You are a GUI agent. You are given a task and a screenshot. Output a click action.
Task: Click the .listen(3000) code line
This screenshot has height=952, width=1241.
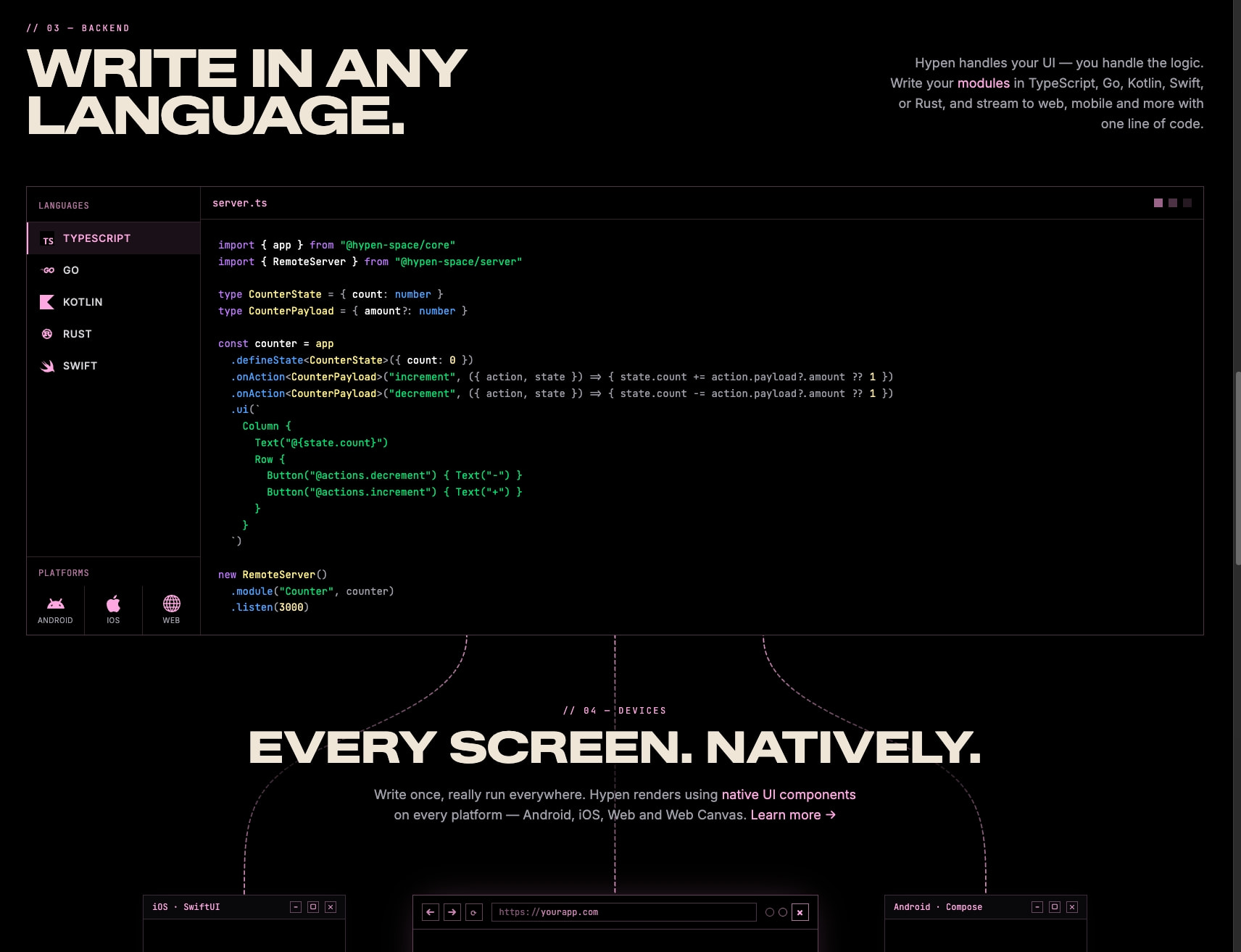tap(270, 607)
